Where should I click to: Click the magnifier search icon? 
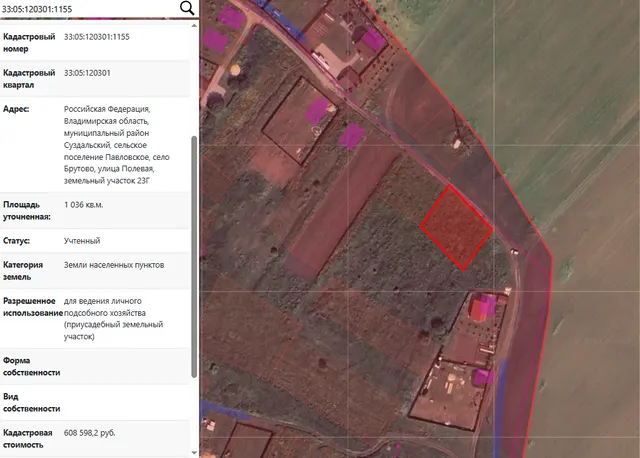pos(187,8)
